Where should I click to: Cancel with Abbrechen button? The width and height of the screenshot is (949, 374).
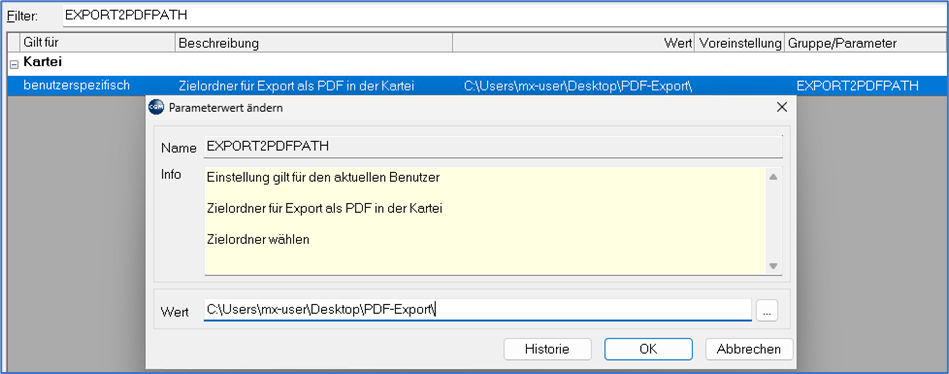pos(749,349)
